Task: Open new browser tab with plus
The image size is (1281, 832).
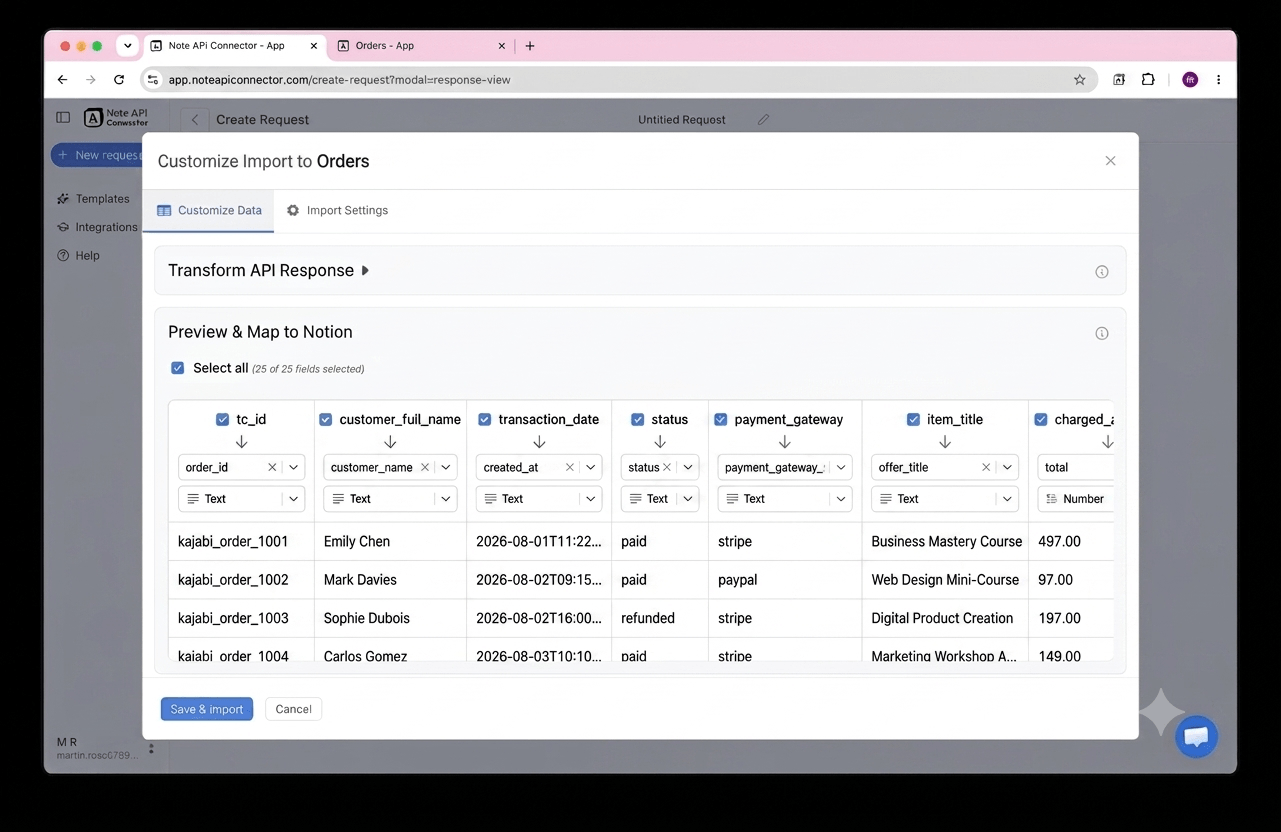Action: click(x=530, y=46)
